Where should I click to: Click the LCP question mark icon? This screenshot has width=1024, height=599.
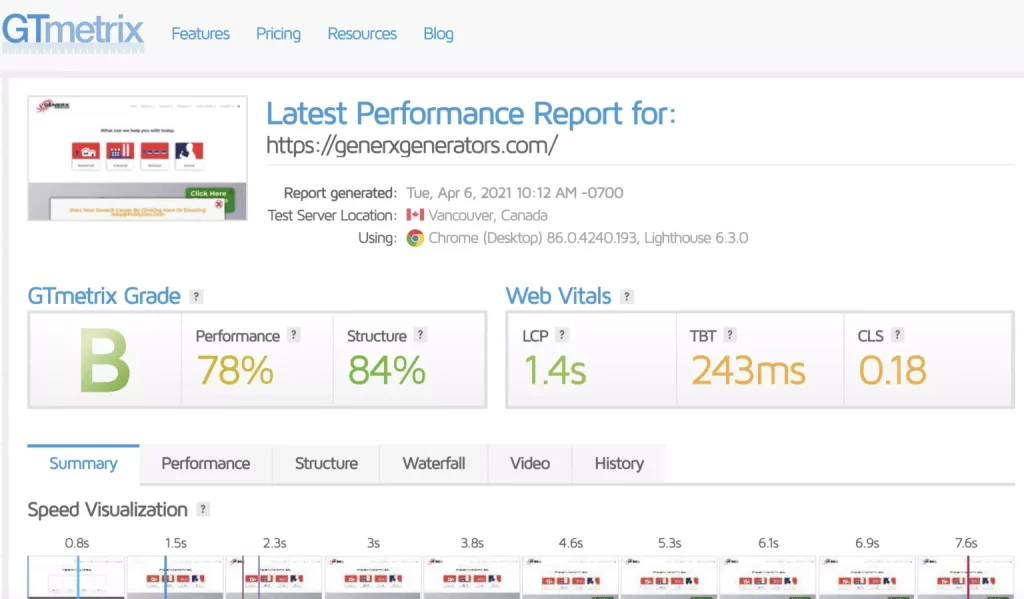tap(562, 336)
